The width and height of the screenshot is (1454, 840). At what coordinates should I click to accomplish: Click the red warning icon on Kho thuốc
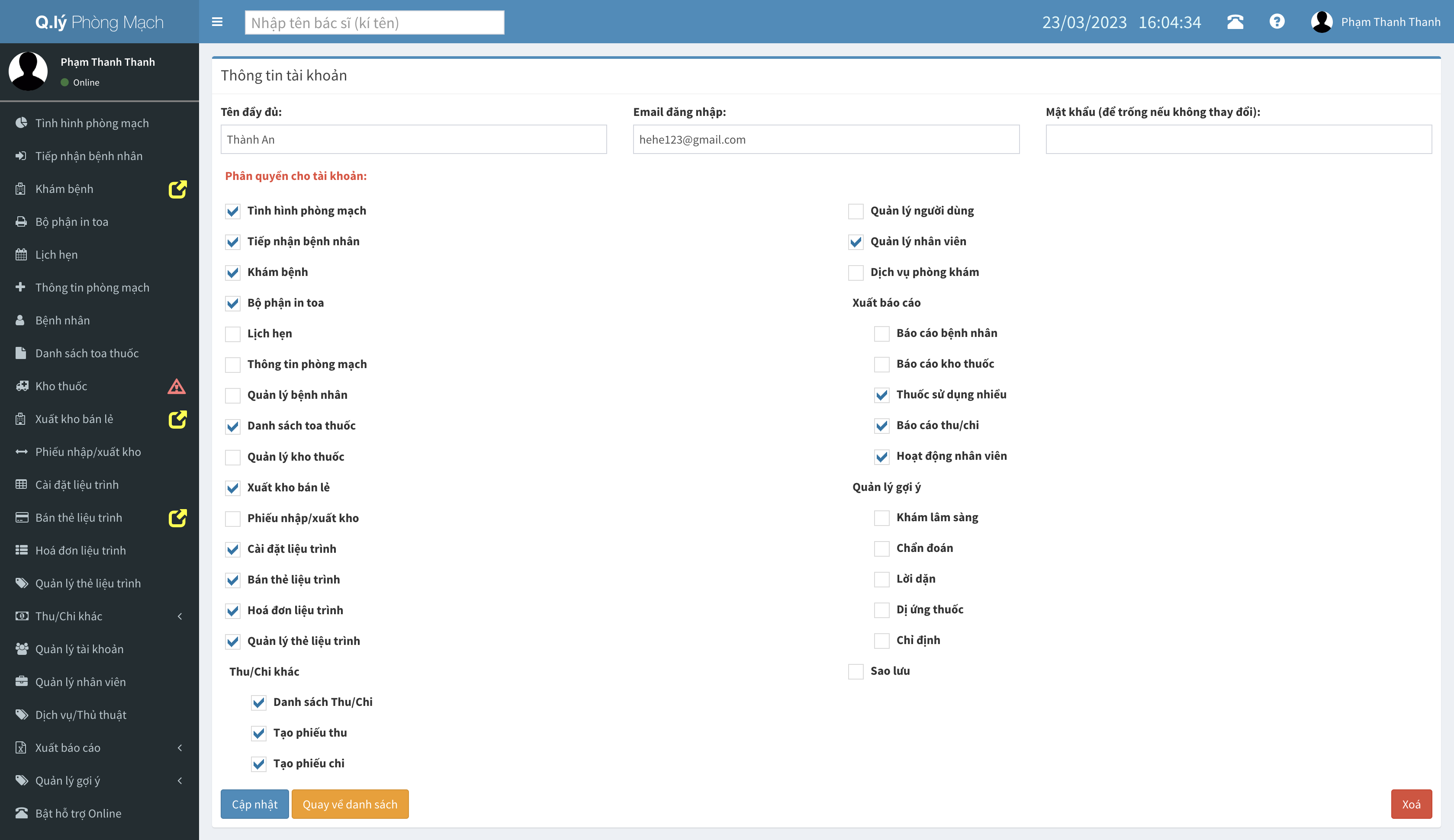tap(177, 387)
